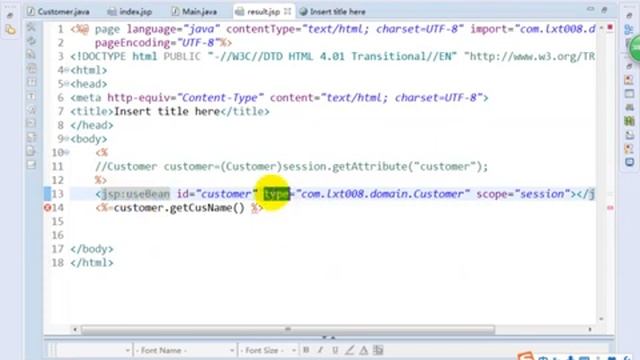Click the closing </html> tag
640x360 pixels.
coord(92,263)
